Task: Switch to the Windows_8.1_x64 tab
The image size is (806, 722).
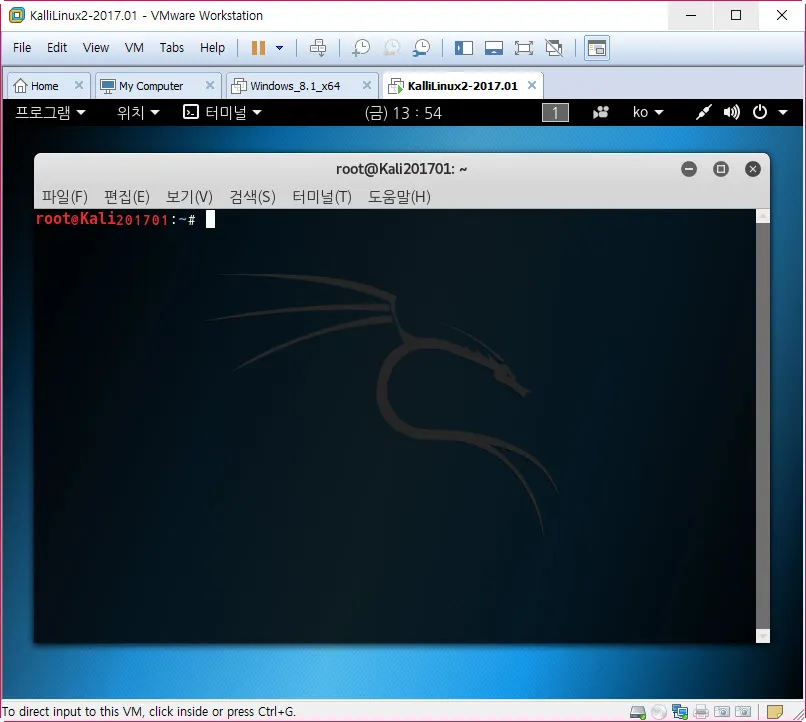Action: point(294,86)
